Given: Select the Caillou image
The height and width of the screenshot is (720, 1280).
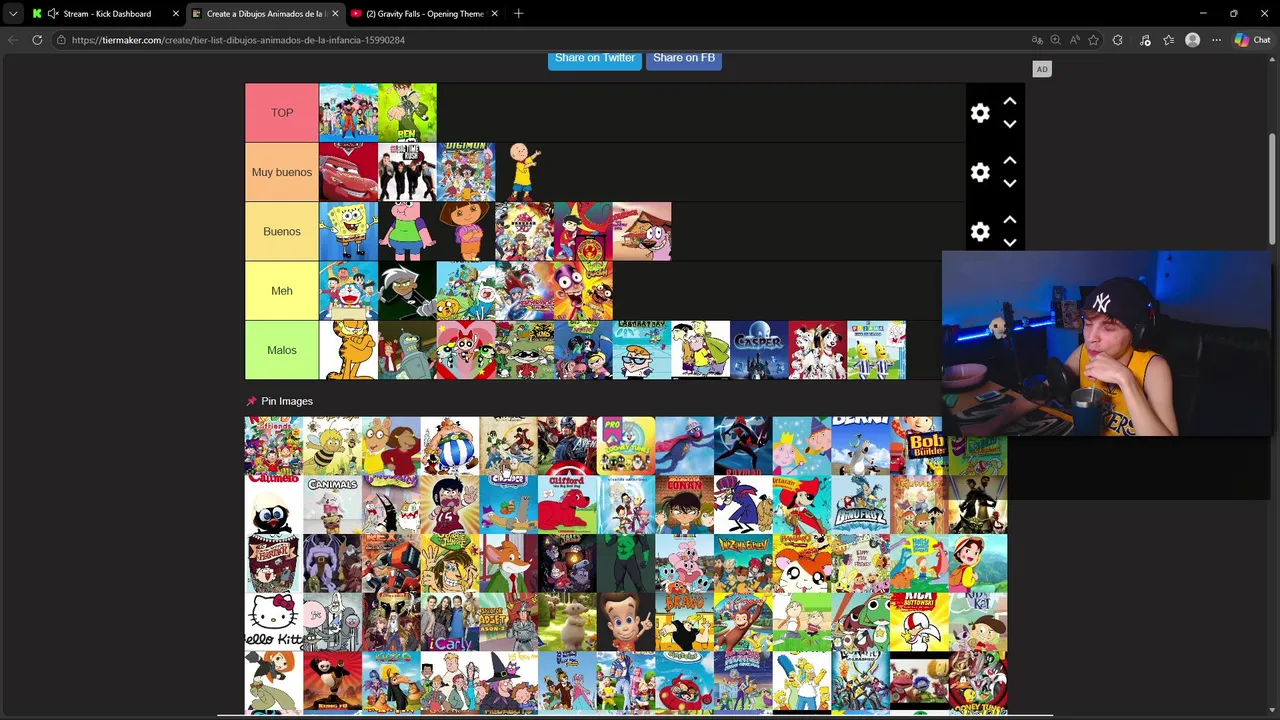Looking at the screenshot, I should (x=524, y=172).
